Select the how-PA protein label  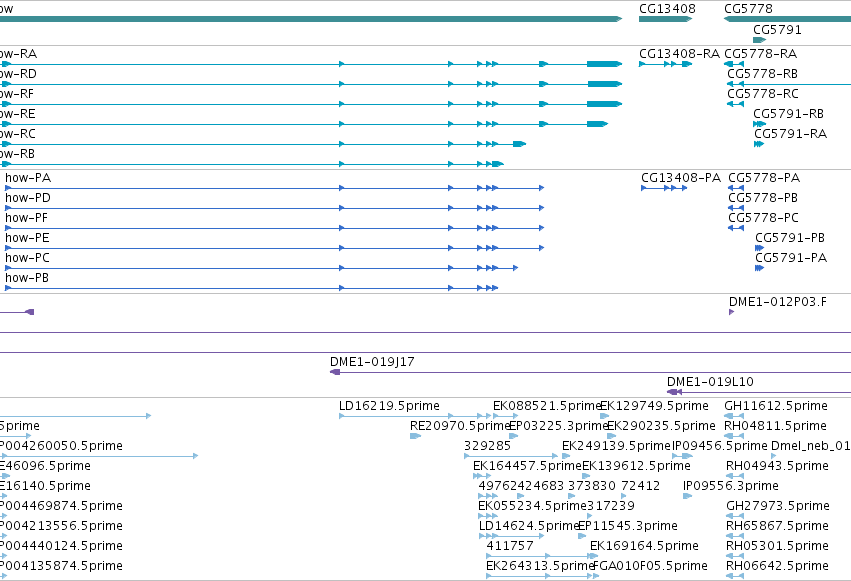(x=28, y=178)
